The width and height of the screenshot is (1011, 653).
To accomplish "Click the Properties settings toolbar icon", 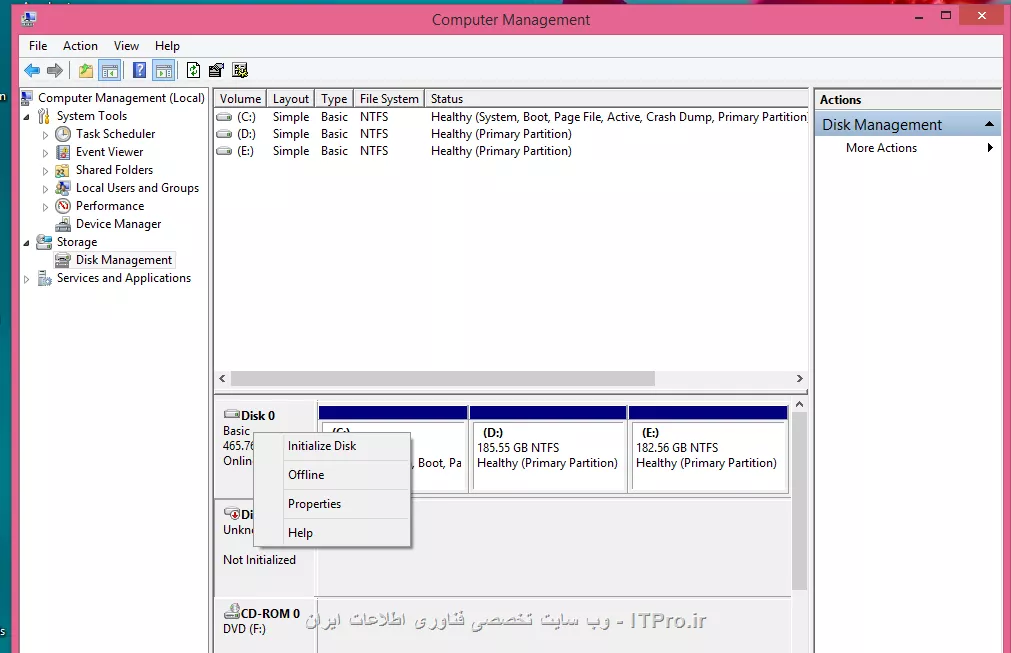I will click(x=217, y=70).
